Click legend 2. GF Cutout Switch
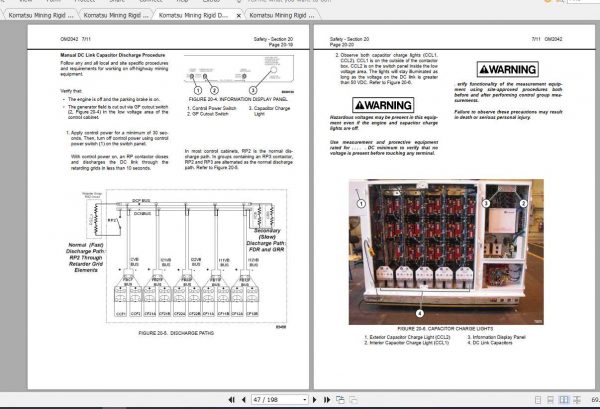 tap(208, 114)
